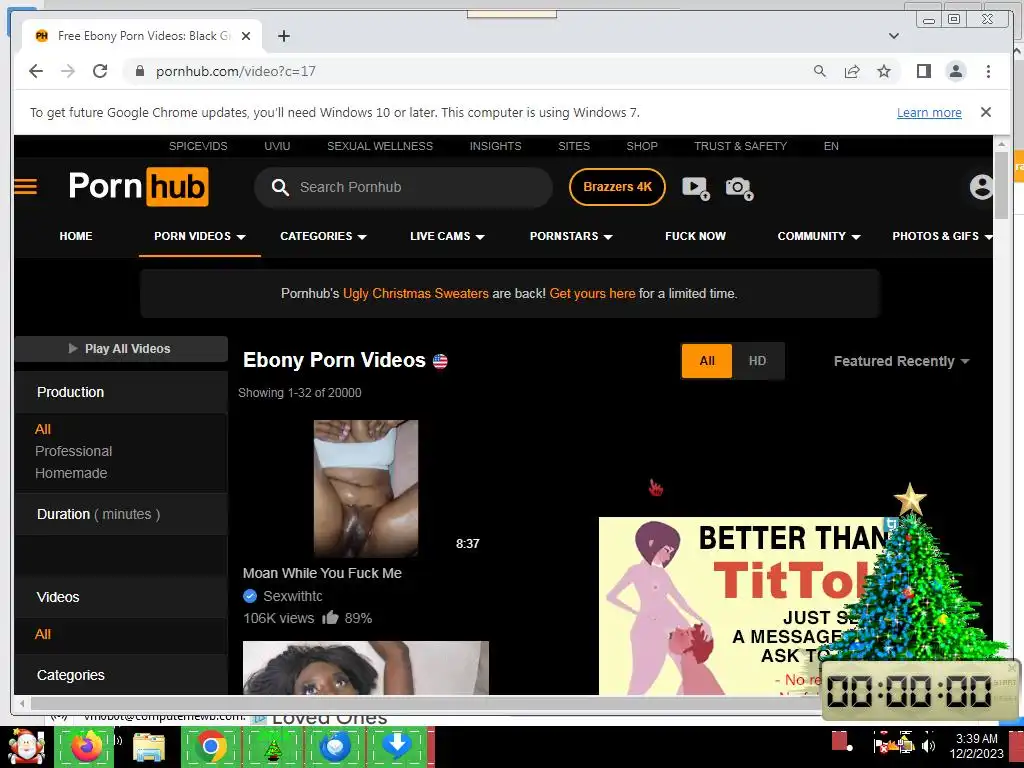This screenshot has height=768, width=1024.
Task: Open the site's hamburger menu
Action: [25, 187]
